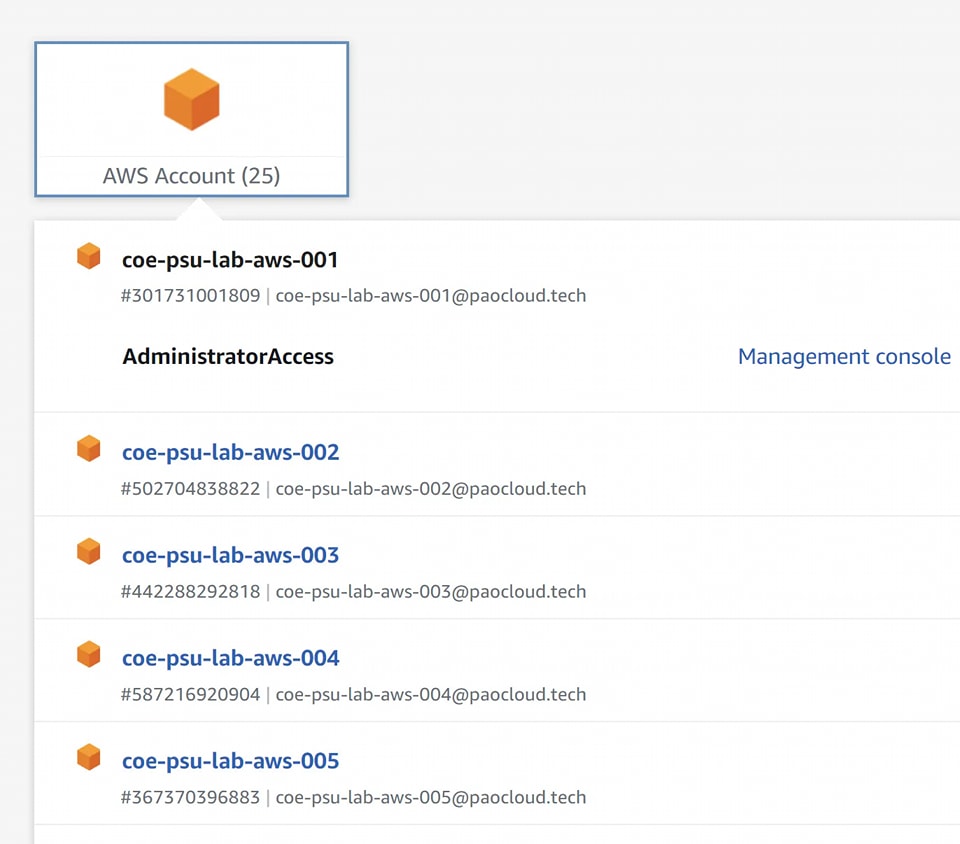Click account ID #301731001809
The image size is (960, 844).
point(190,296)
